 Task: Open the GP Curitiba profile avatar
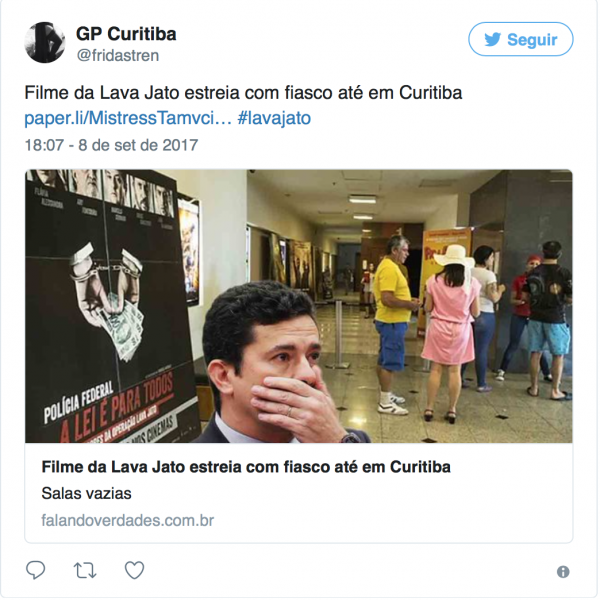45,42
